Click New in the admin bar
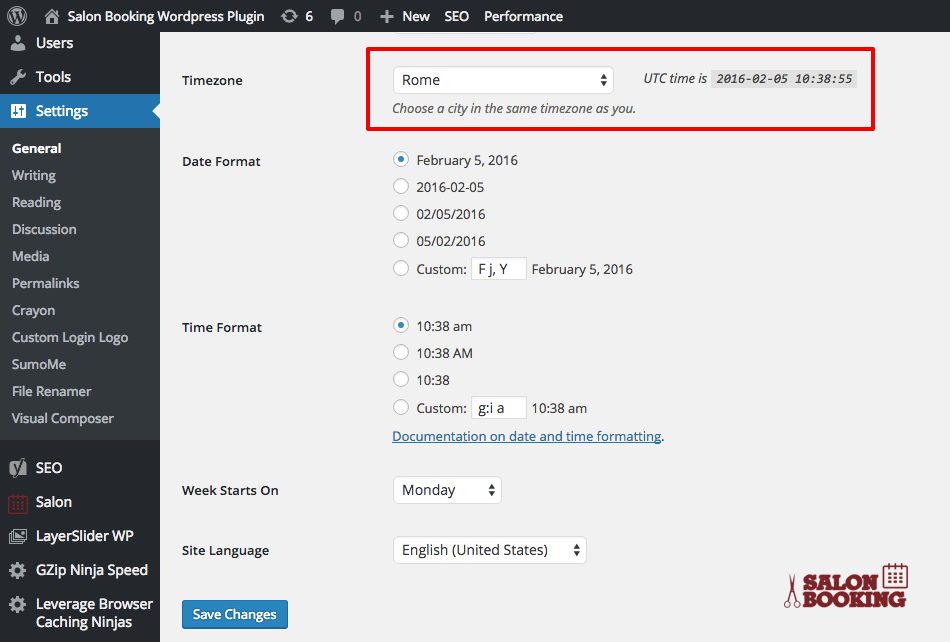This screenshot has height=642, width=950. point(416,16)
